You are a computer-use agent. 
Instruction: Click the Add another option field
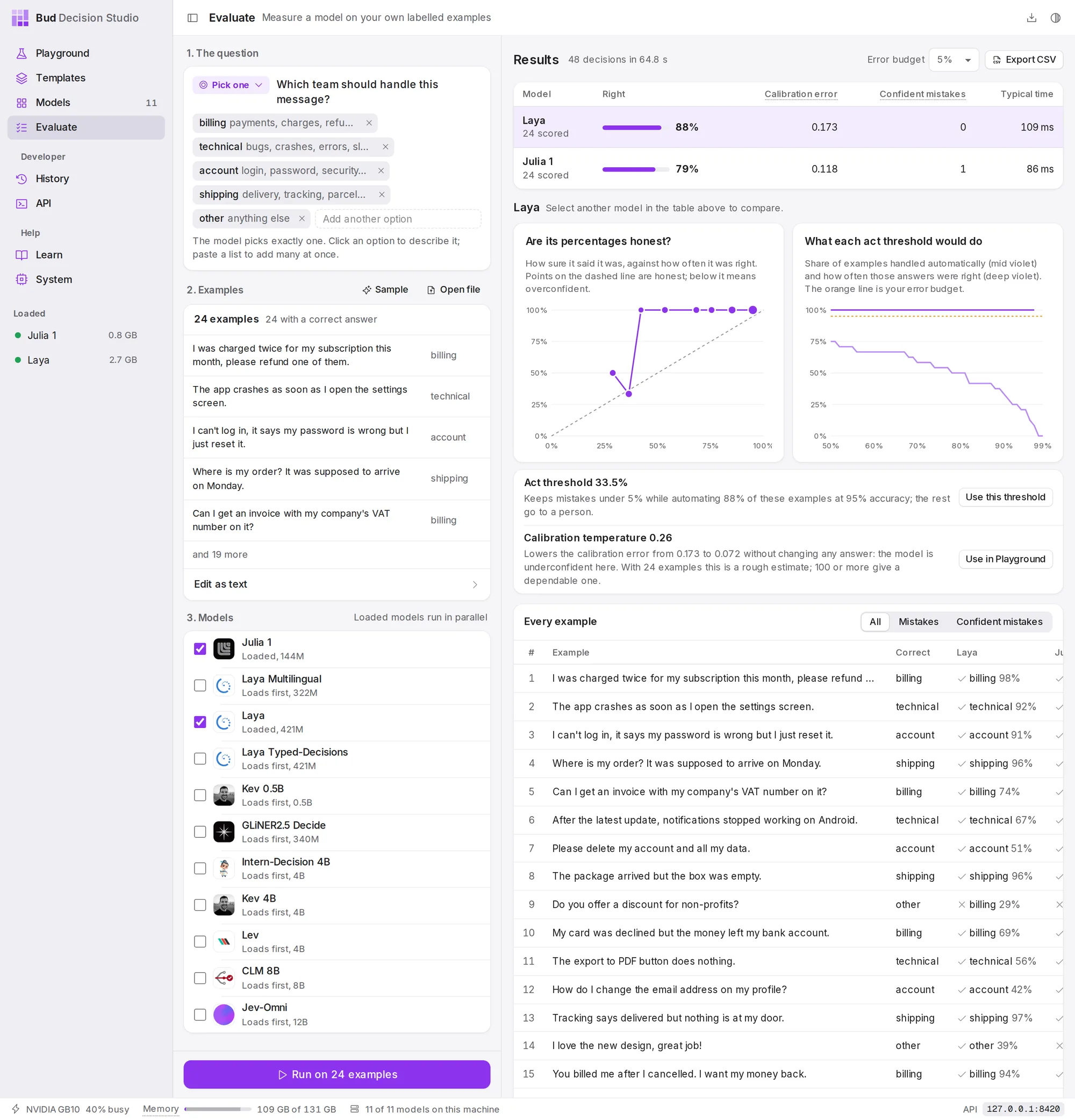pos(398,219)
